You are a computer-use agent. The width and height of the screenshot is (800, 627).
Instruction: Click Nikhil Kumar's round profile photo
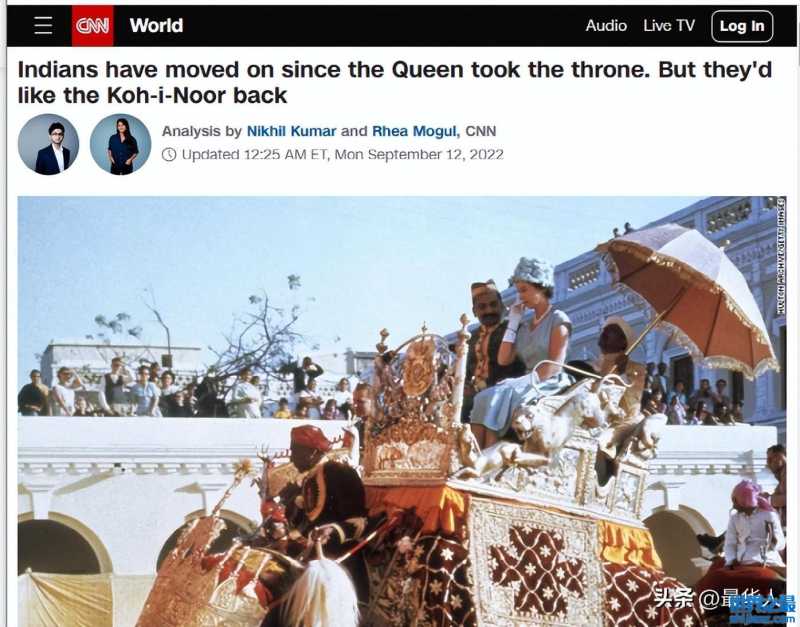click(48, 144)
